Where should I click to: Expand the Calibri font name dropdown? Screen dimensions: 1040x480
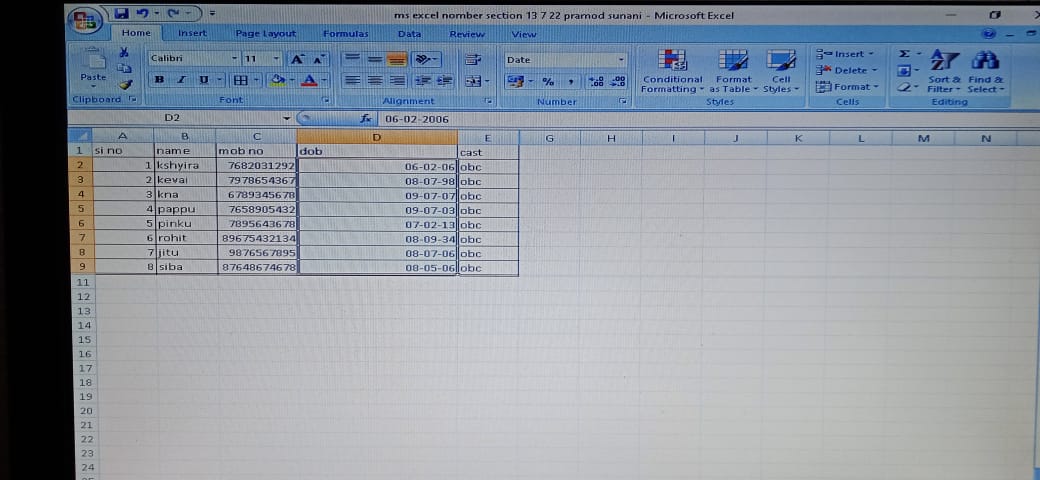point(235,59)
